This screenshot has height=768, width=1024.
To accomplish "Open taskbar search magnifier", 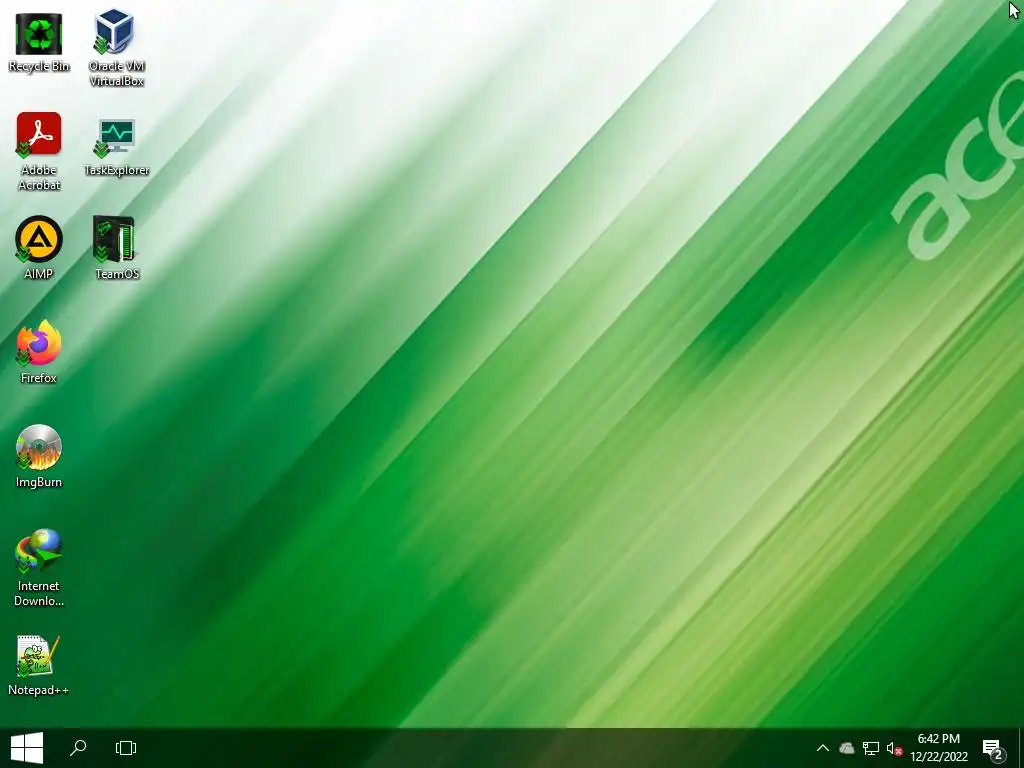I will click(x=78, y=748).
